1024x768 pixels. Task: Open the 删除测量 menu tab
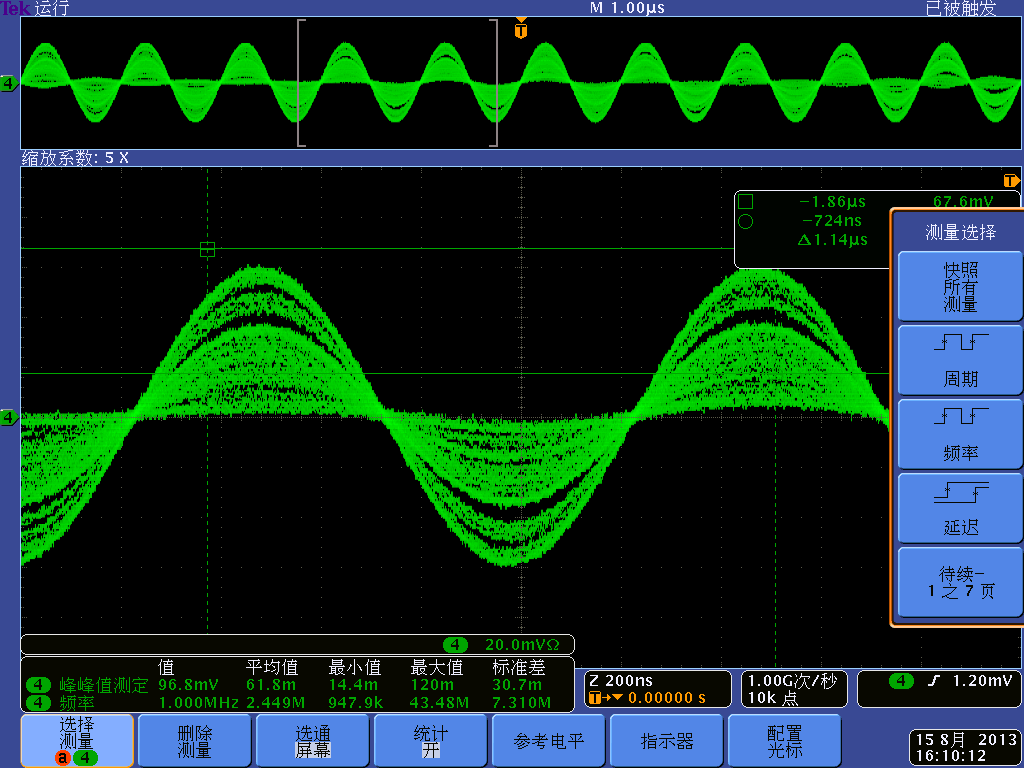[x=195, y=741]
